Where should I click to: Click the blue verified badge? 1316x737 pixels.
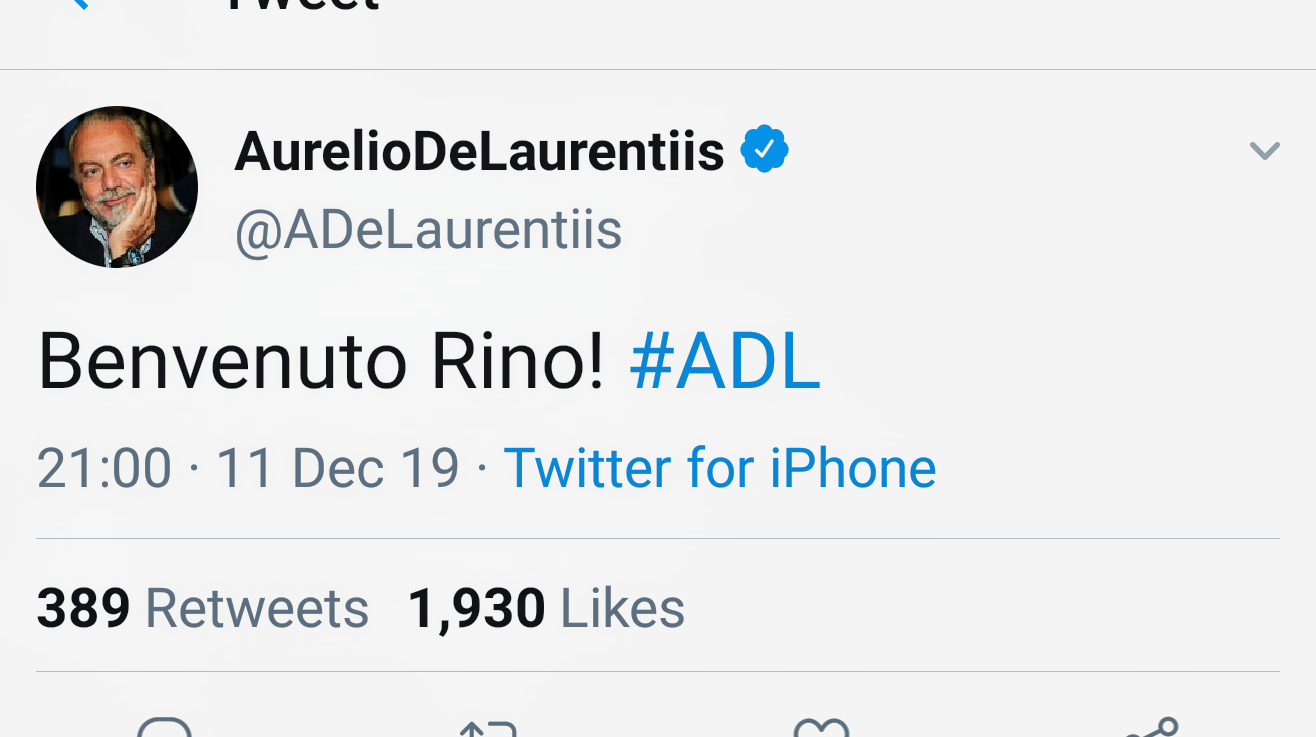(764, 150)
